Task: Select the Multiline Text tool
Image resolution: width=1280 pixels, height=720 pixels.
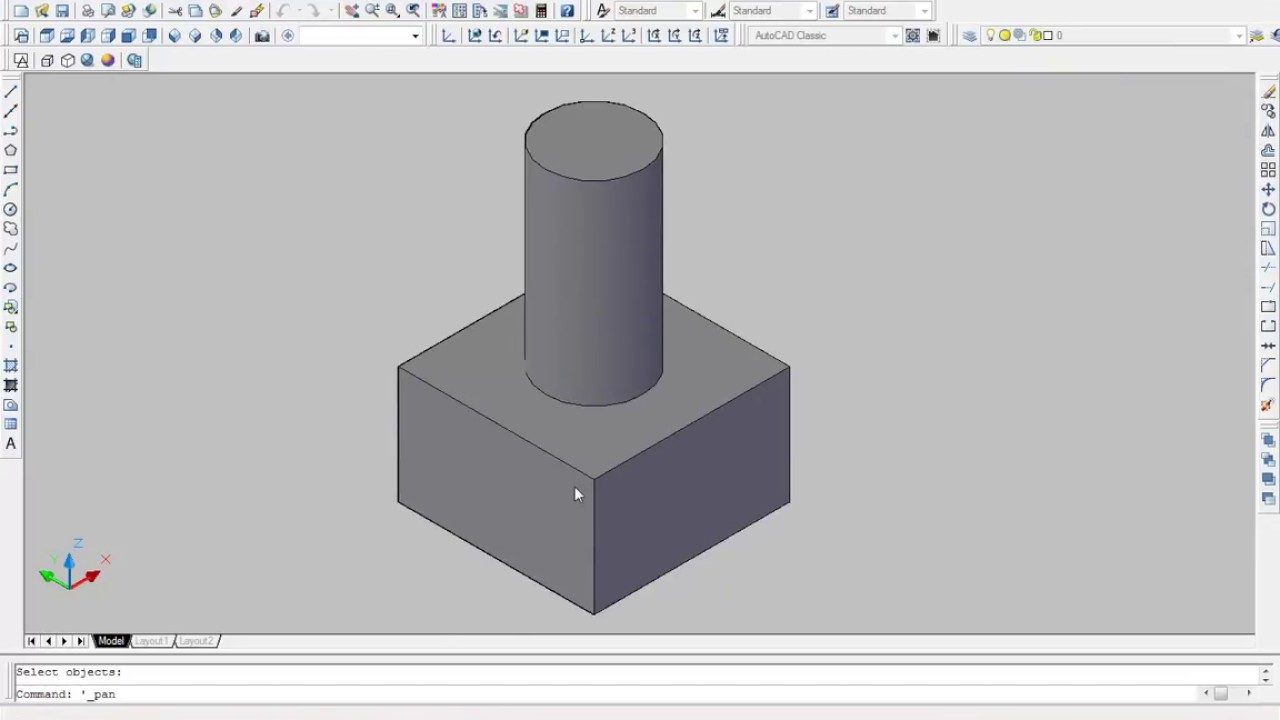Action: coord(11,444)
